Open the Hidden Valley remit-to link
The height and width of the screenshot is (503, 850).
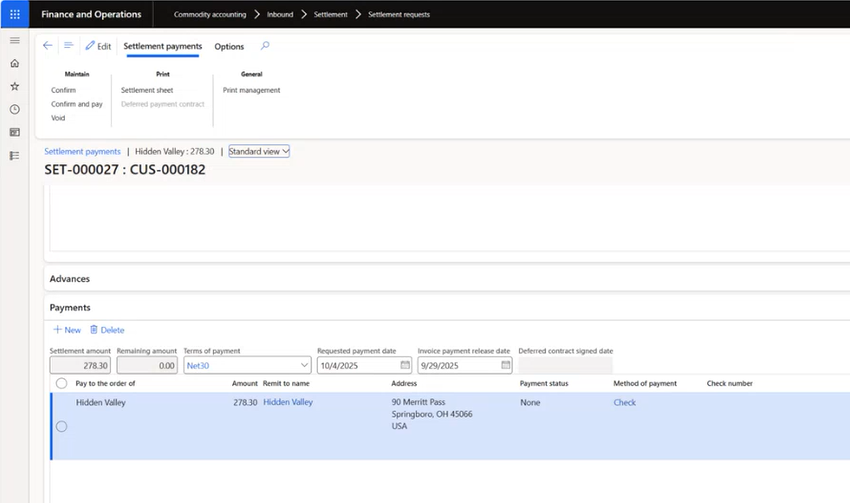288,402
